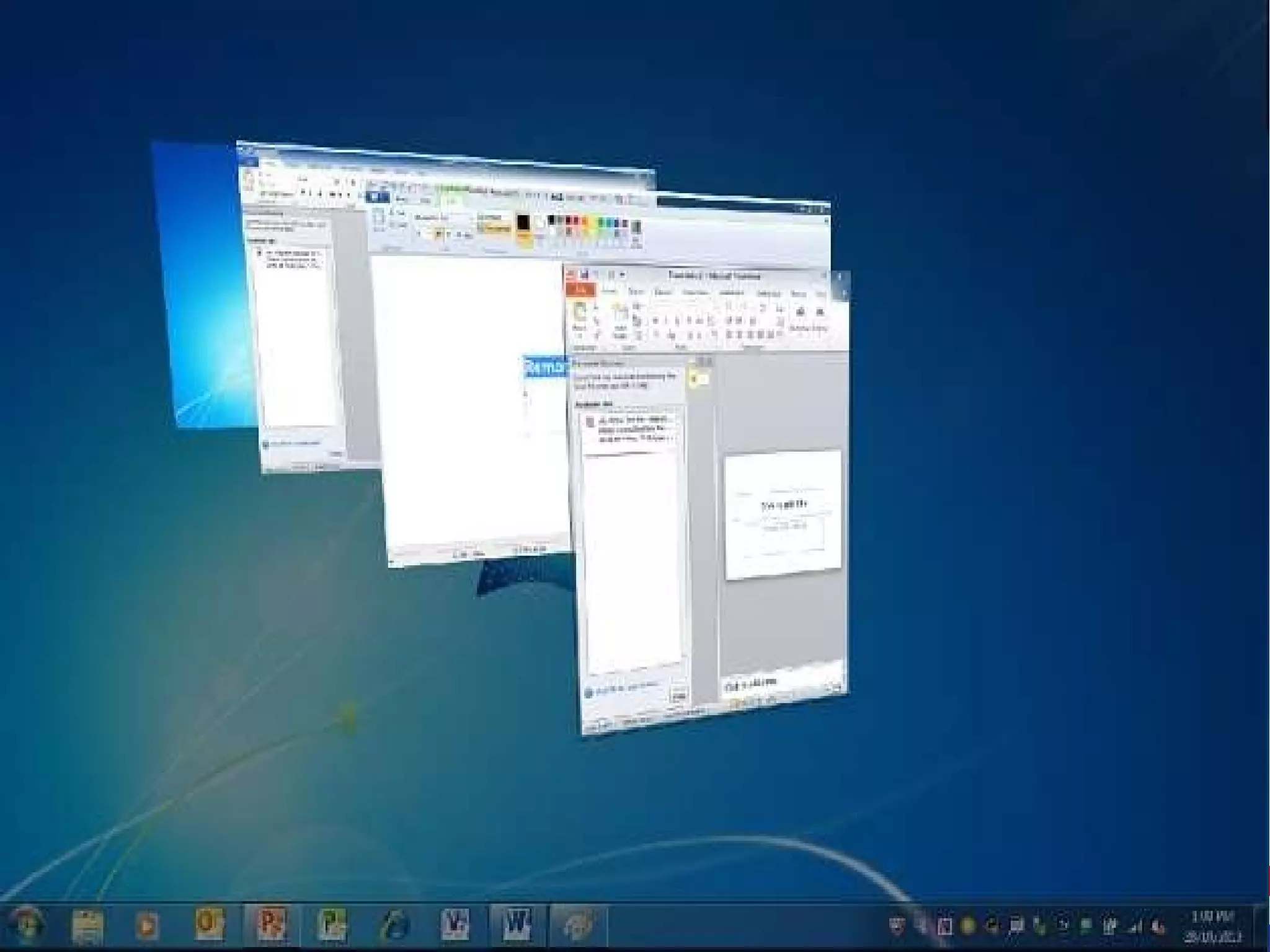Pick the green palette color in Paint
The image size is (1270, 952).
(x=602, y=223)
